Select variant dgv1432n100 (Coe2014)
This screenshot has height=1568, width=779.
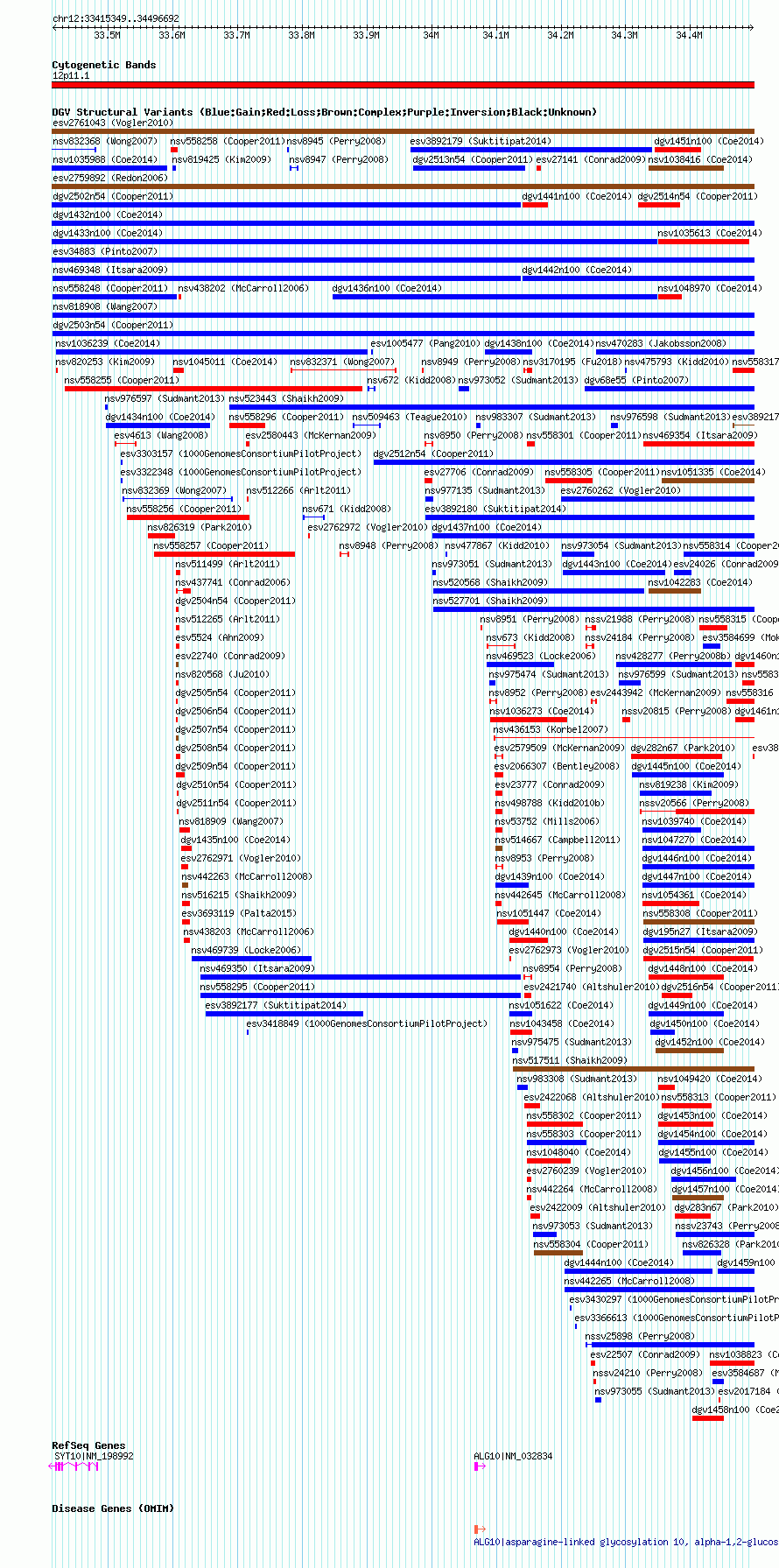(108, 214)
